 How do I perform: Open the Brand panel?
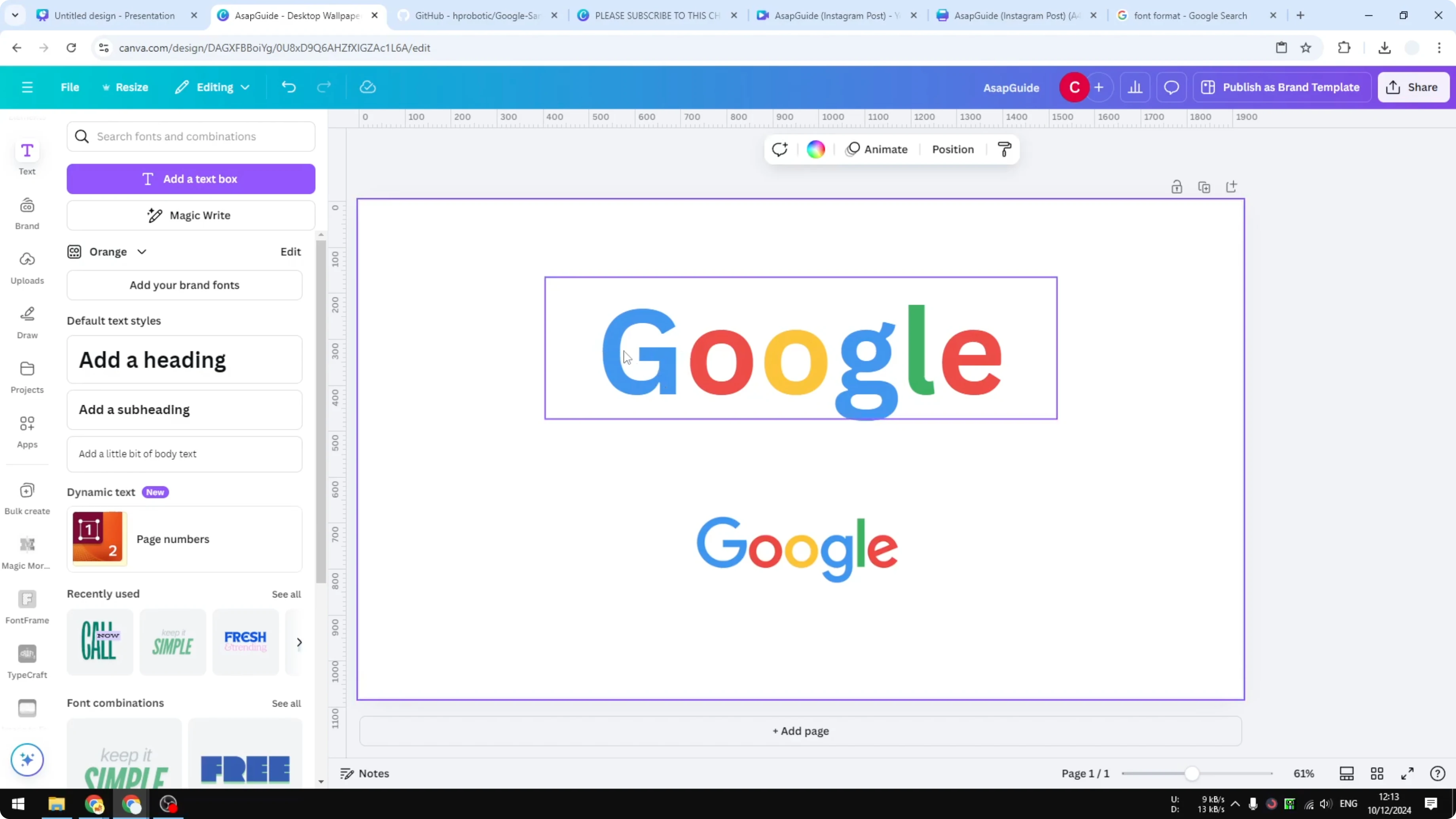coord(27,212)
